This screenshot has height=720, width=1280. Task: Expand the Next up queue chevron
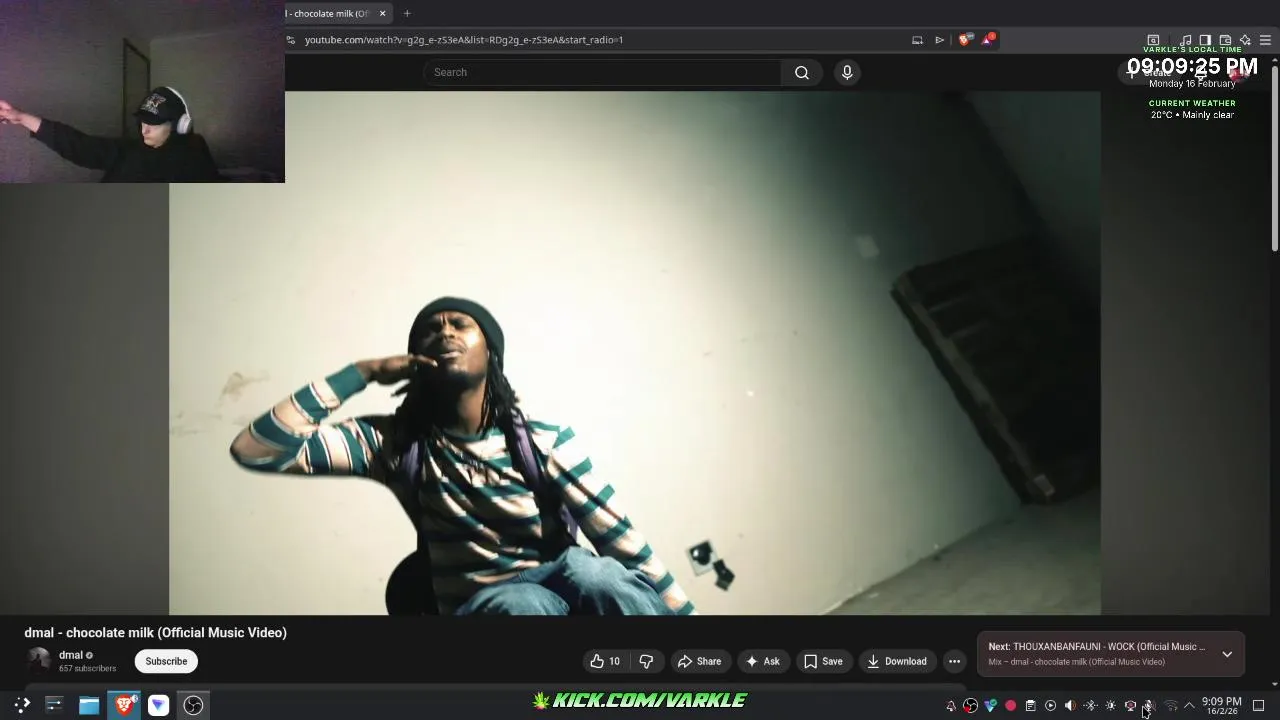(x=1227, y=654)
